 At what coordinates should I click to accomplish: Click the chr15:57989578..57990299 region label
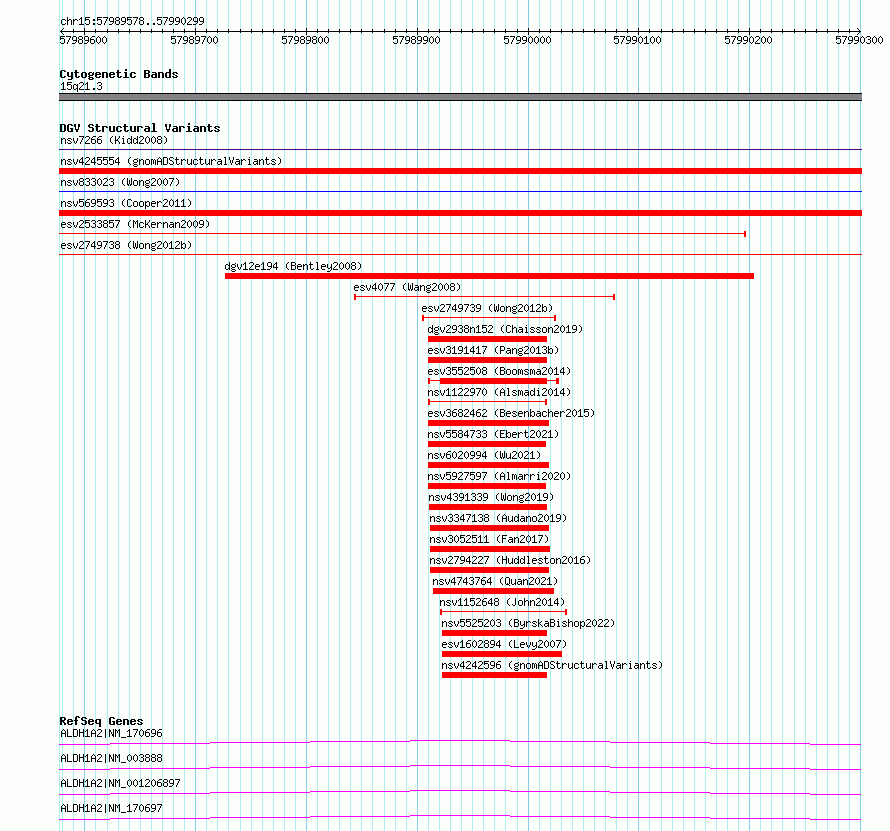click(x=132, y=21)
